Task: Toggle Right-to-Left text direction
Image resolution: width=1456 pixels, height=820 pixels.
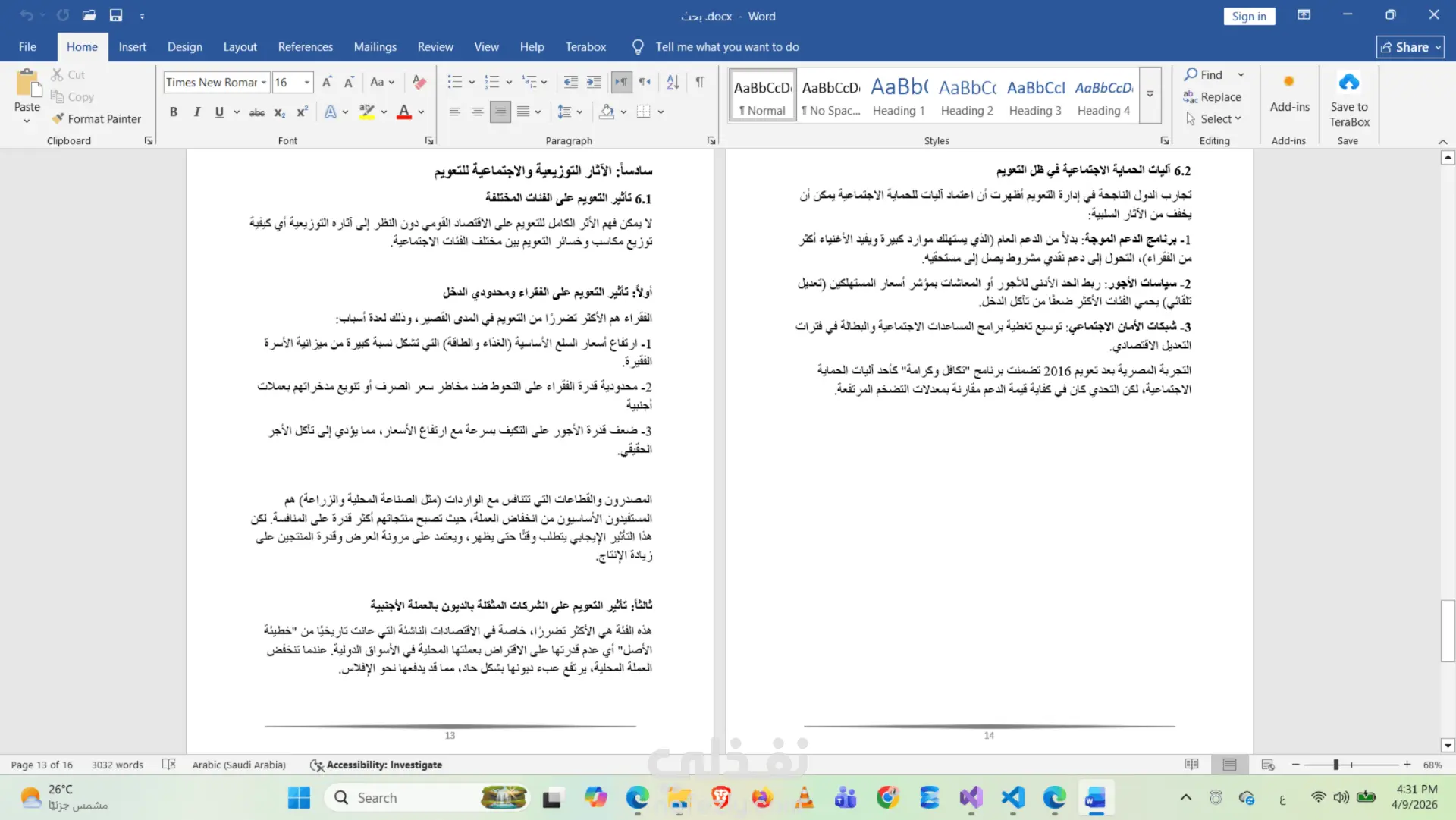Action: [x=645, y=82]
